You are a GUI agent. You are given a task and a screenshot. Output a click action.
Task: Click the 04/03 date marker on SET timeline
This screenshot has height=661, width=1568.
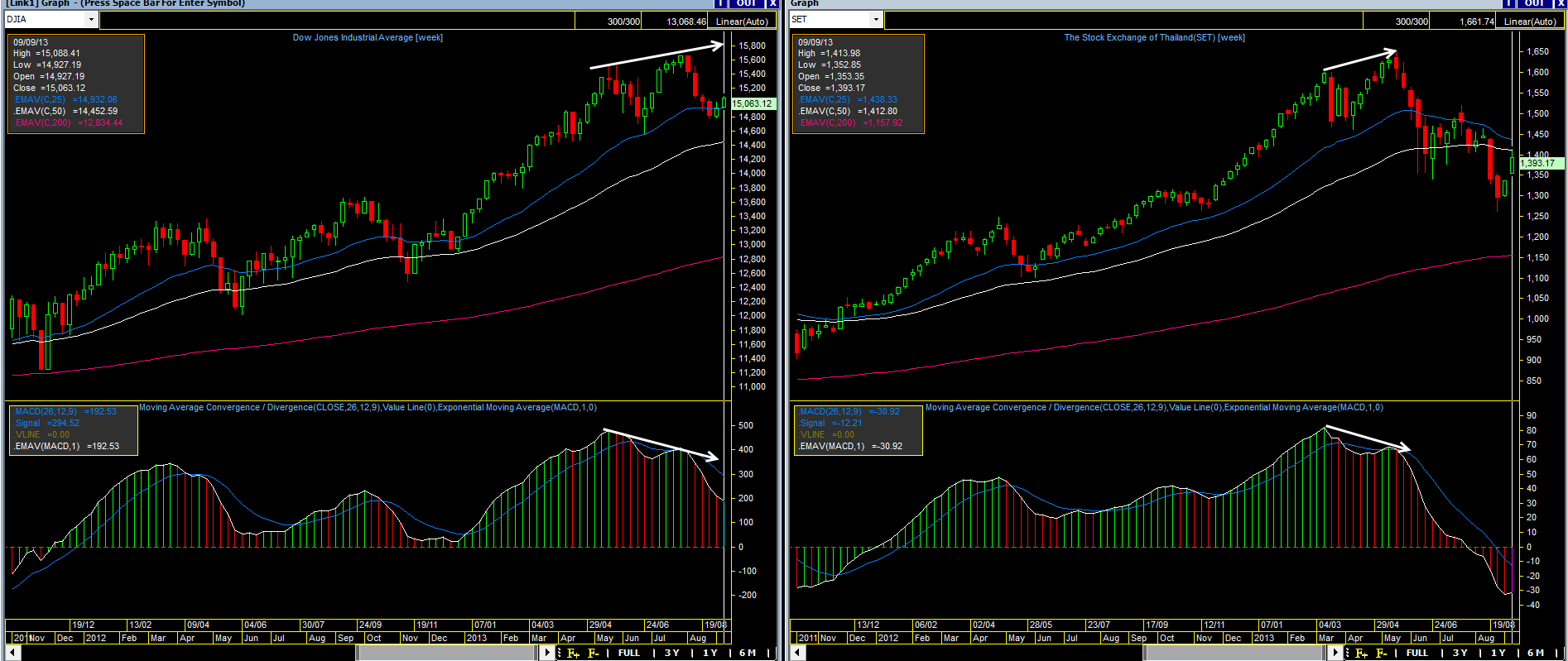[1330, 625]
